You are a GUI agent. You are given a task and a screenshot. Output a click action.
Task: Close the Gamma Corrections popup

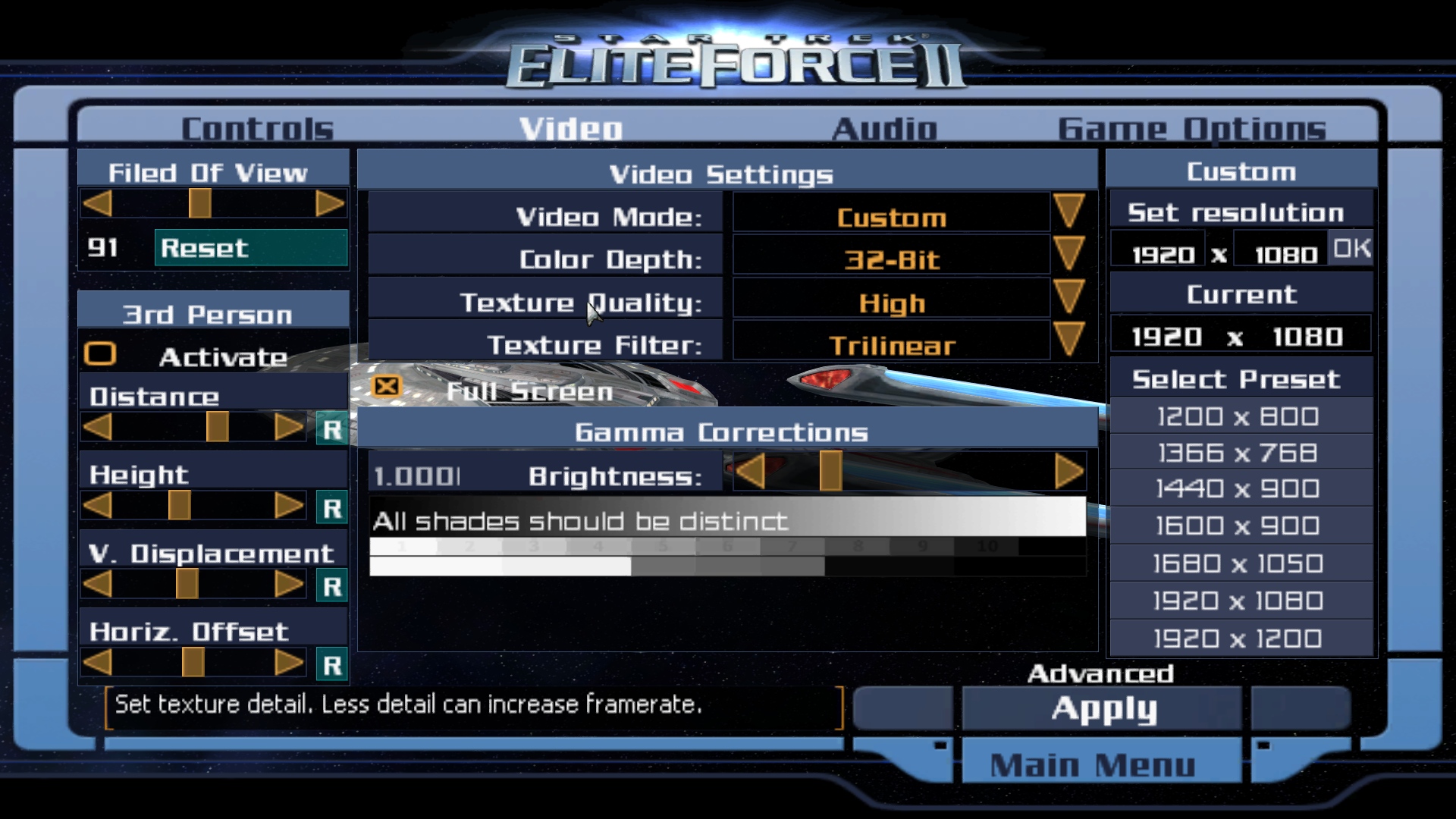click(x=387, y=387)
